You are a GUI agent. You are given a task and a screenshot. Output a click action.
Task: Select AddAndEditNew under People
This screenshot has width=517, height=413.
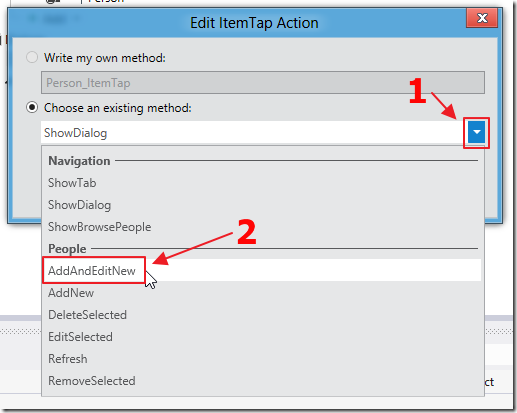pyautogui.click(x=92, y=271)
